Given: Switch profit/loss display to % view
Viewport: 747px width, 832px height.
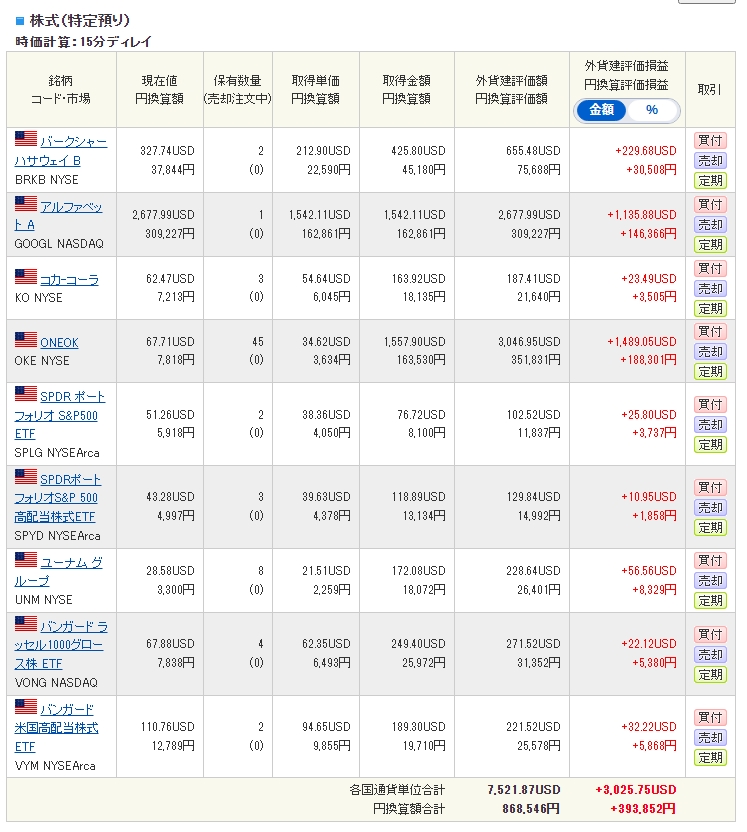Looking at the screenshot, I should pos(652,110).
